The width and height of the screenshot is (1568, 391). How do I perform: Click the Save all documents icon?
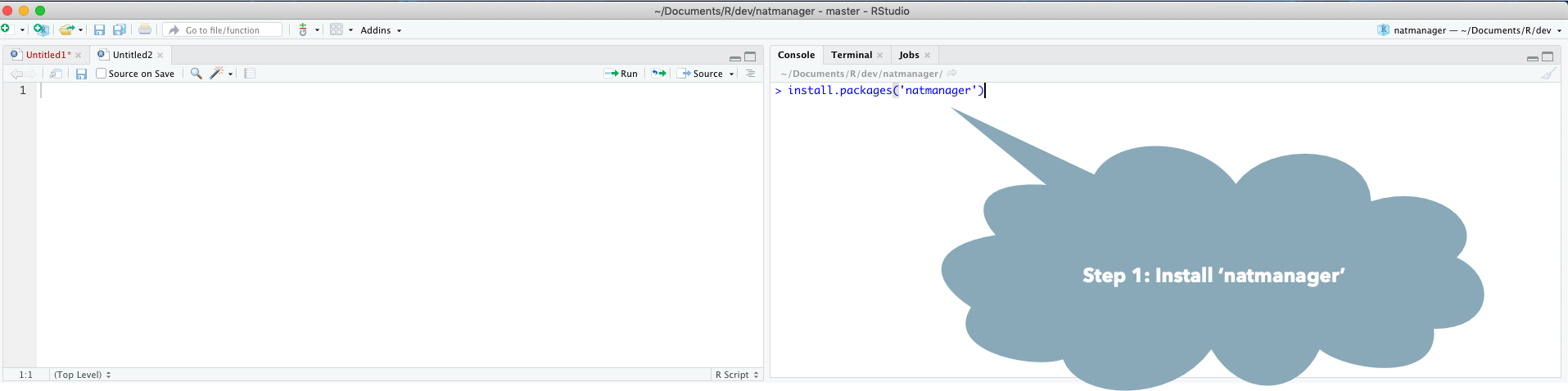[120, 30]
